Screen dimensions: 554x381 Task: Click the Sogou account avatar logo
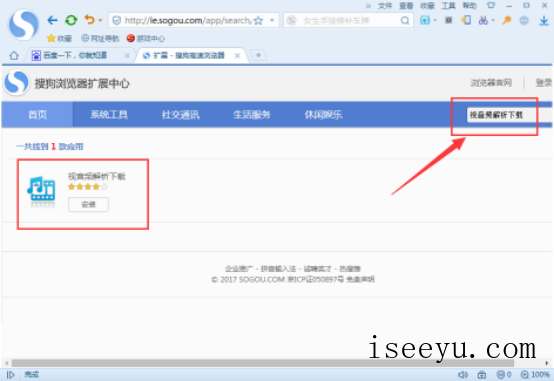23,25
